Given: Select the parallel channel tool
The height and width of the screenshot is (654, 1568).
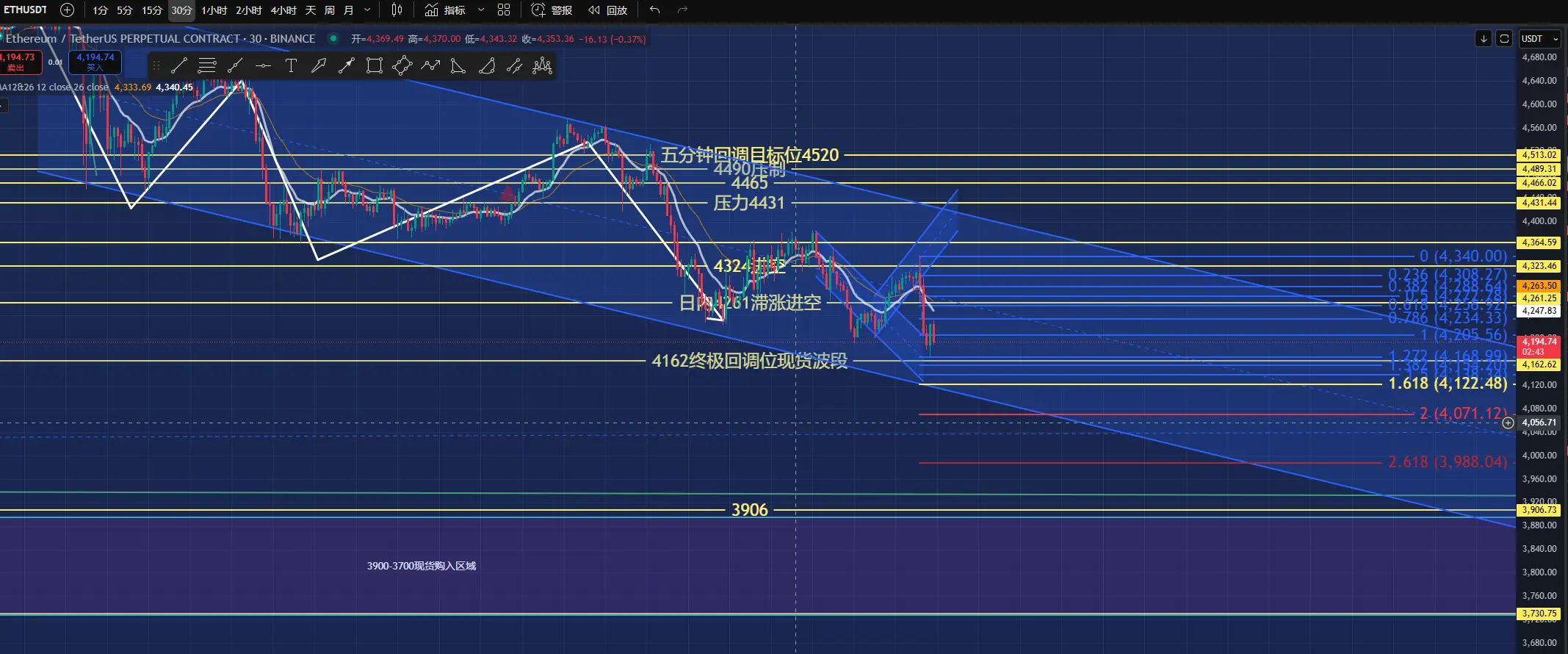Looking at the screenshot, I should [x=514, y=66].
